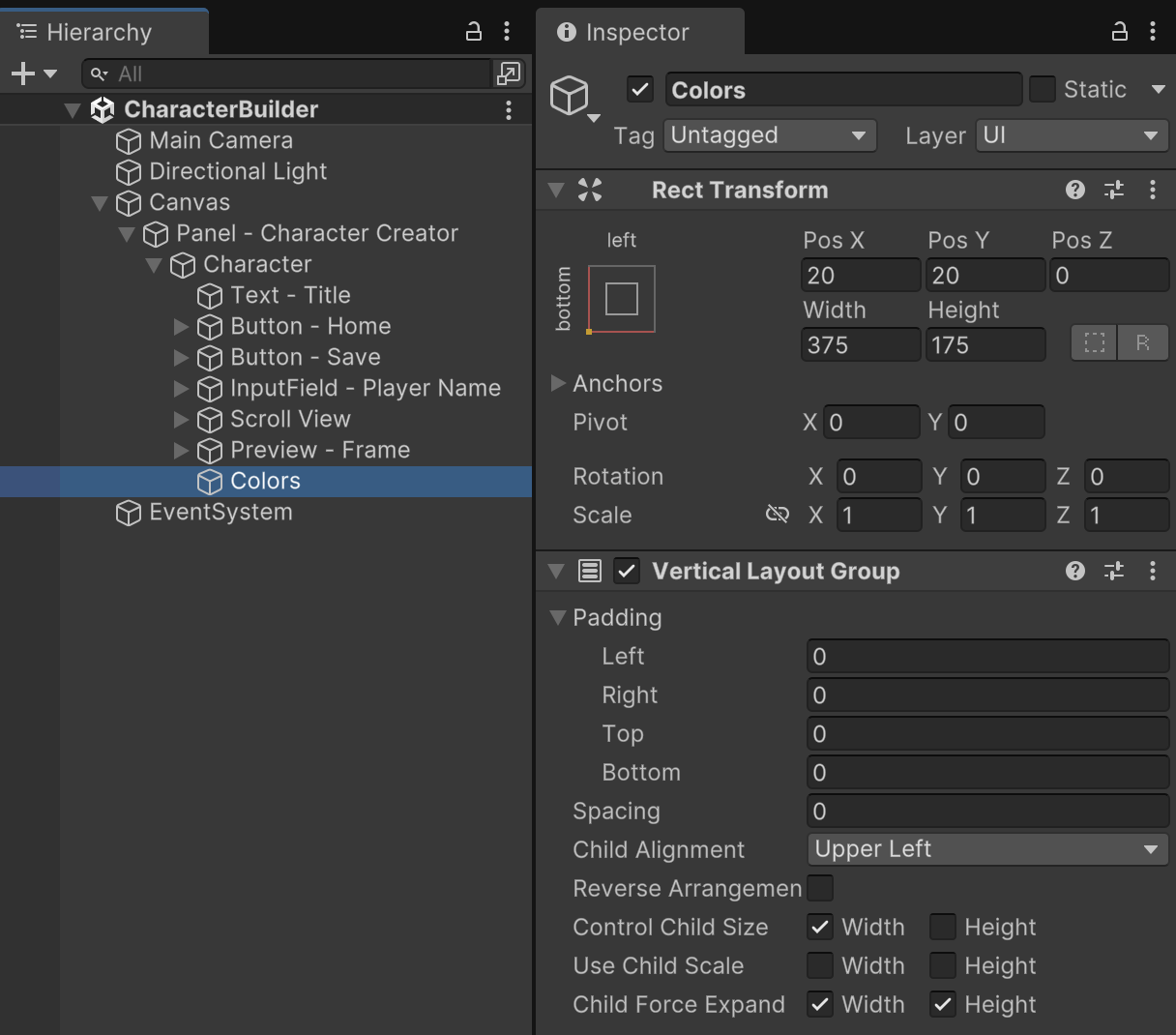Enable Control Child Size Height checkbox
The image size is (1176, 1035).
click(943, 928)
